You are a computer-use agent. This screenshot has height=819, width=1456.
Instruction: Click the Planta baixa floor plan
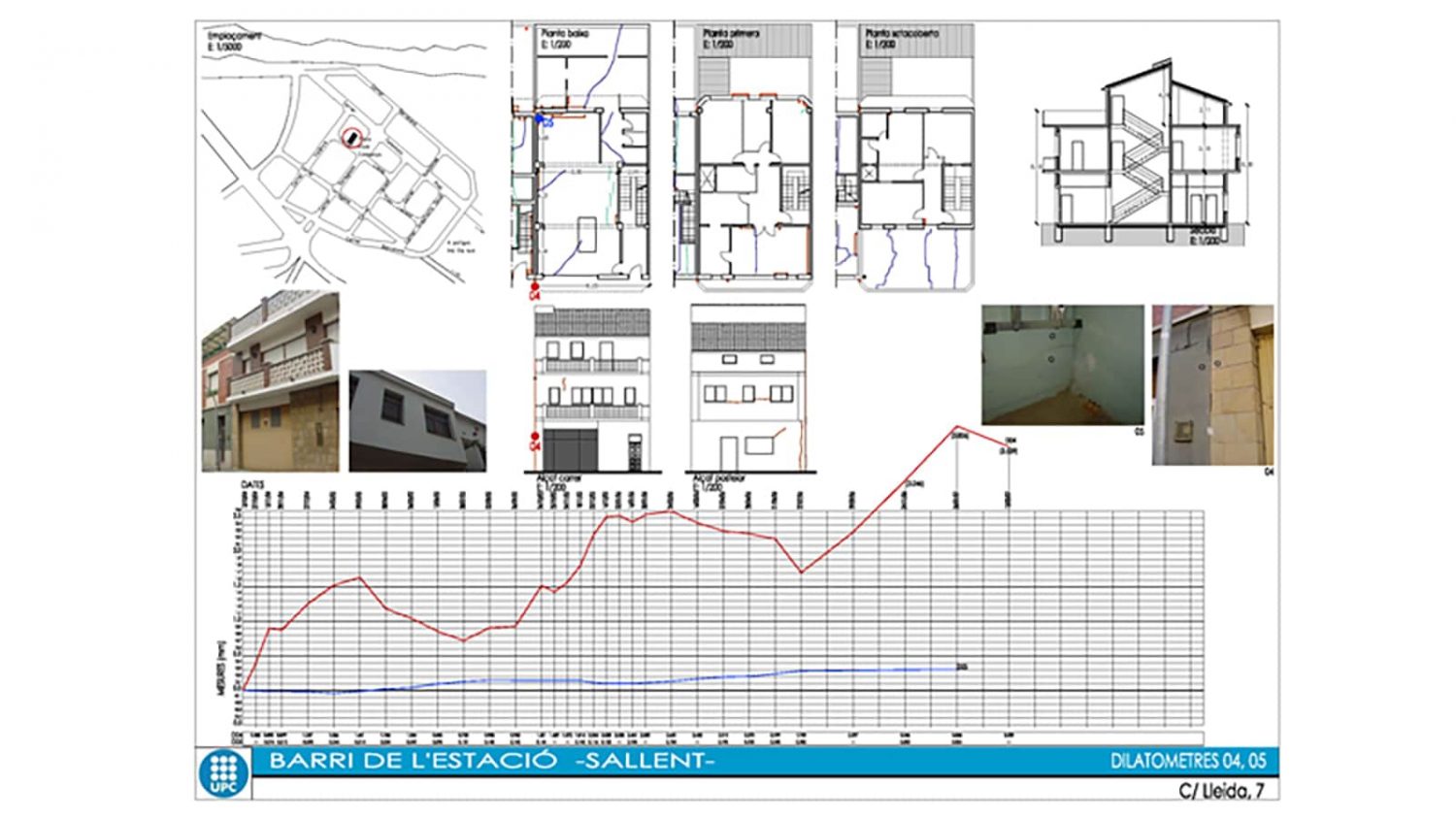[580, 157]
